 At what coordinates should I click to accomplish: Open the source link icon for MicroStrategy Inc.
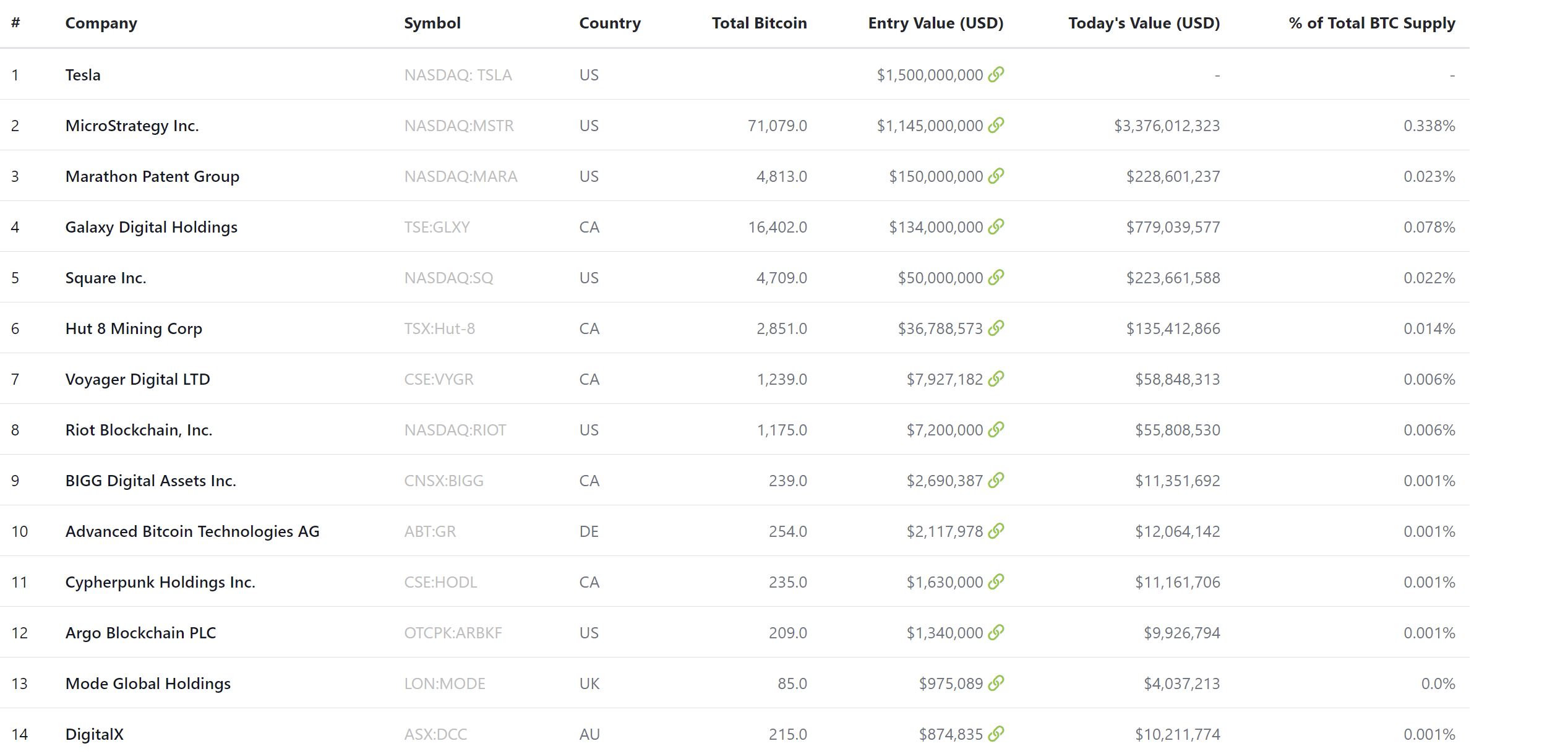point(996,125)
